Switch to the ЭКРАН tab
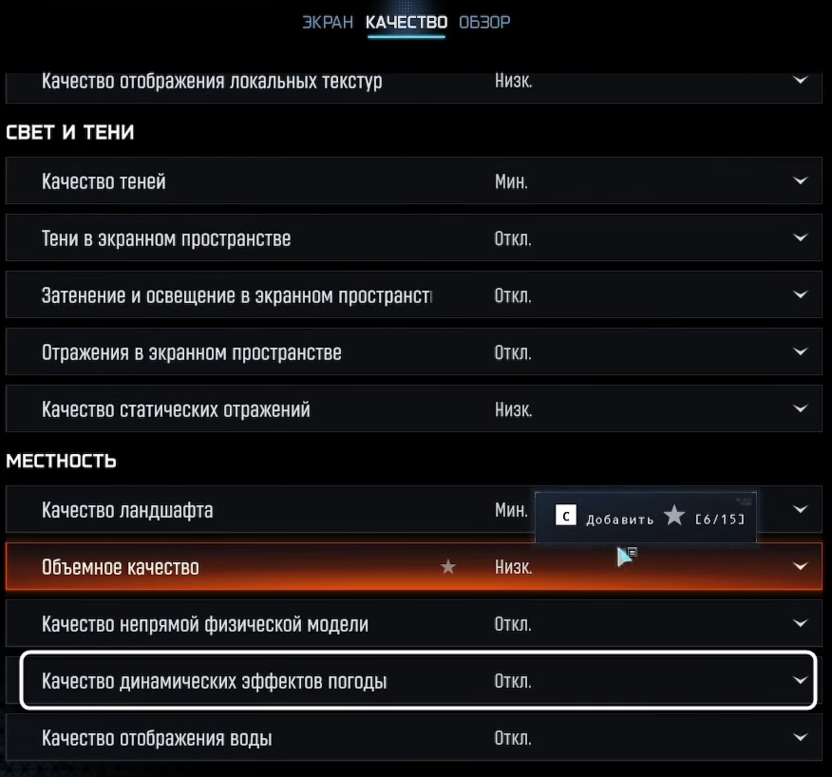This screenshot has height=777, width=832. coord(328,22)
